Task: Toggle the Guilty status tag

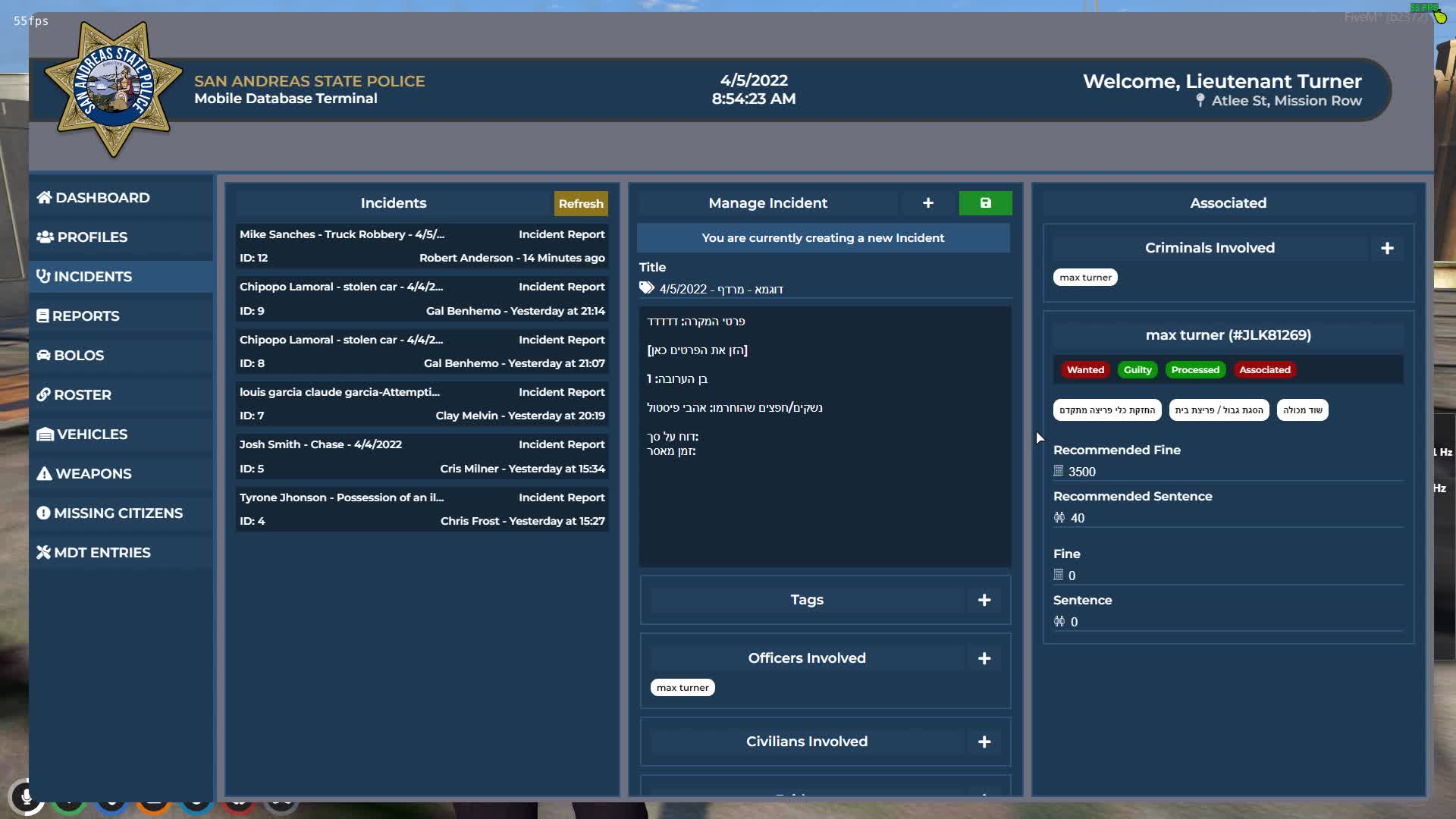Action: click(1137, 370)
